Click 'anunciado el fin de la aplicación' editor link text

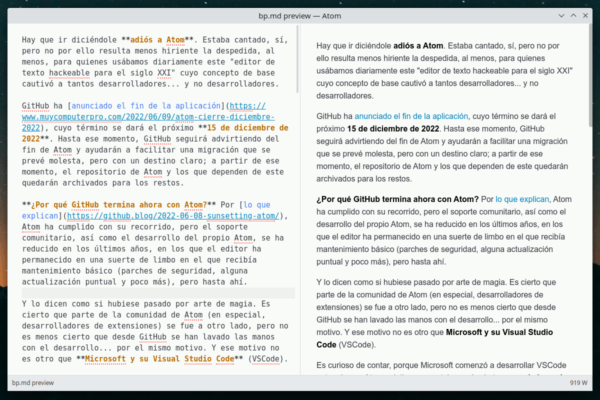pyautogui.click(x=146, y=106)
